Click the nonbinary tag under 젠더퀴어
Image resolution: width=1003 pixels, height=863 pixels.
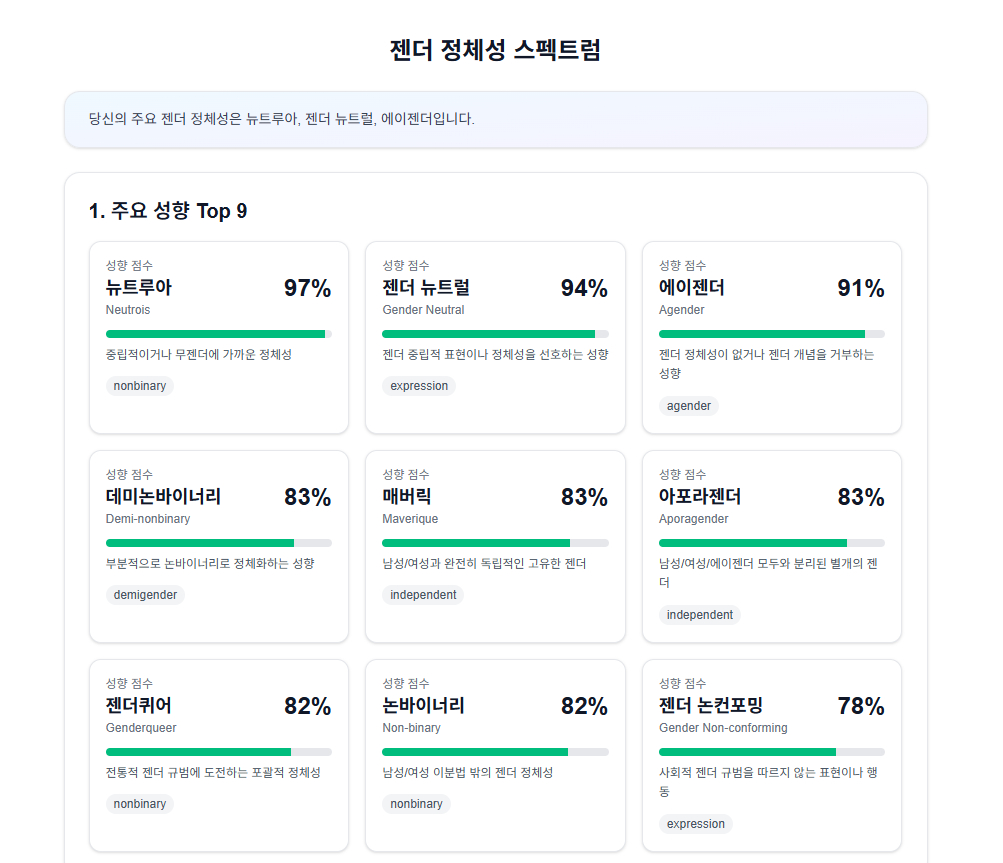pyautogui.click(x=140, y=804)
